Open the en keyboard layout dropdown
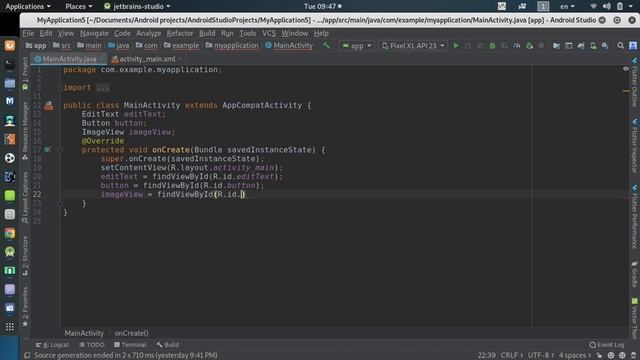The height and width of the screenshot is (360, 640). coord(567,6)
